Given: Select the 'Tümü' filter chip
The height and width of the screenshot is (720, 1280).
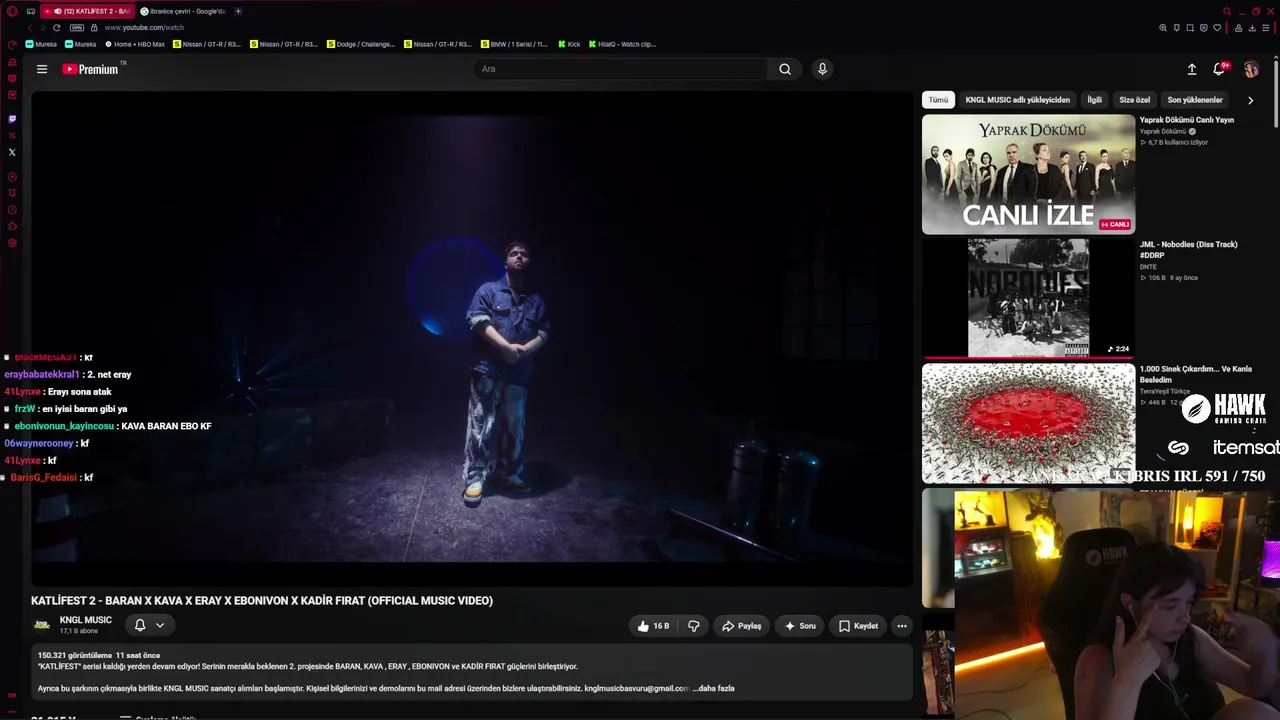Looking at the screenshot, I should click(x=938, y=100).
